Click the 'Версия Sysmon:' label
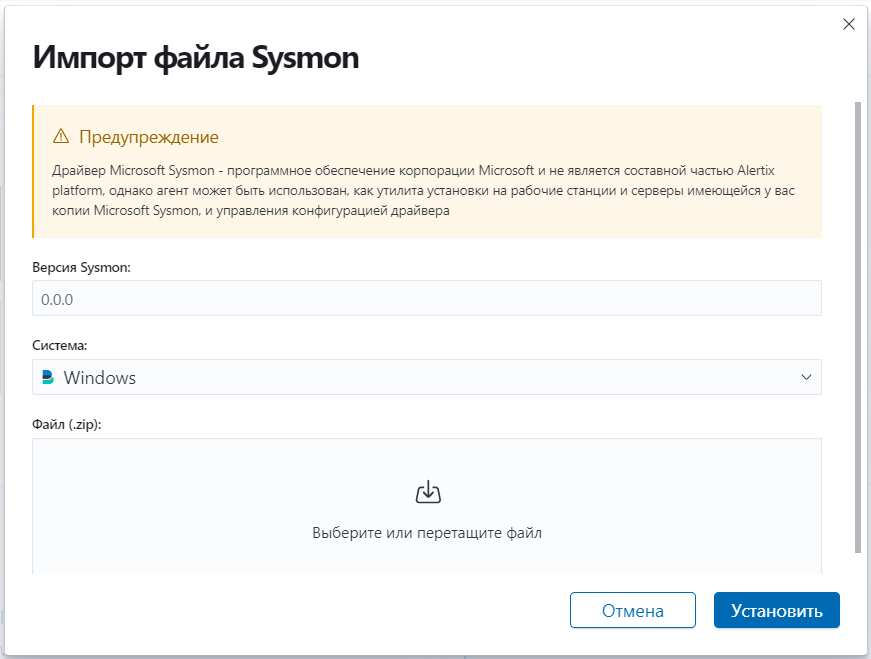The image size is (871, 659). (x=81, y=267)
